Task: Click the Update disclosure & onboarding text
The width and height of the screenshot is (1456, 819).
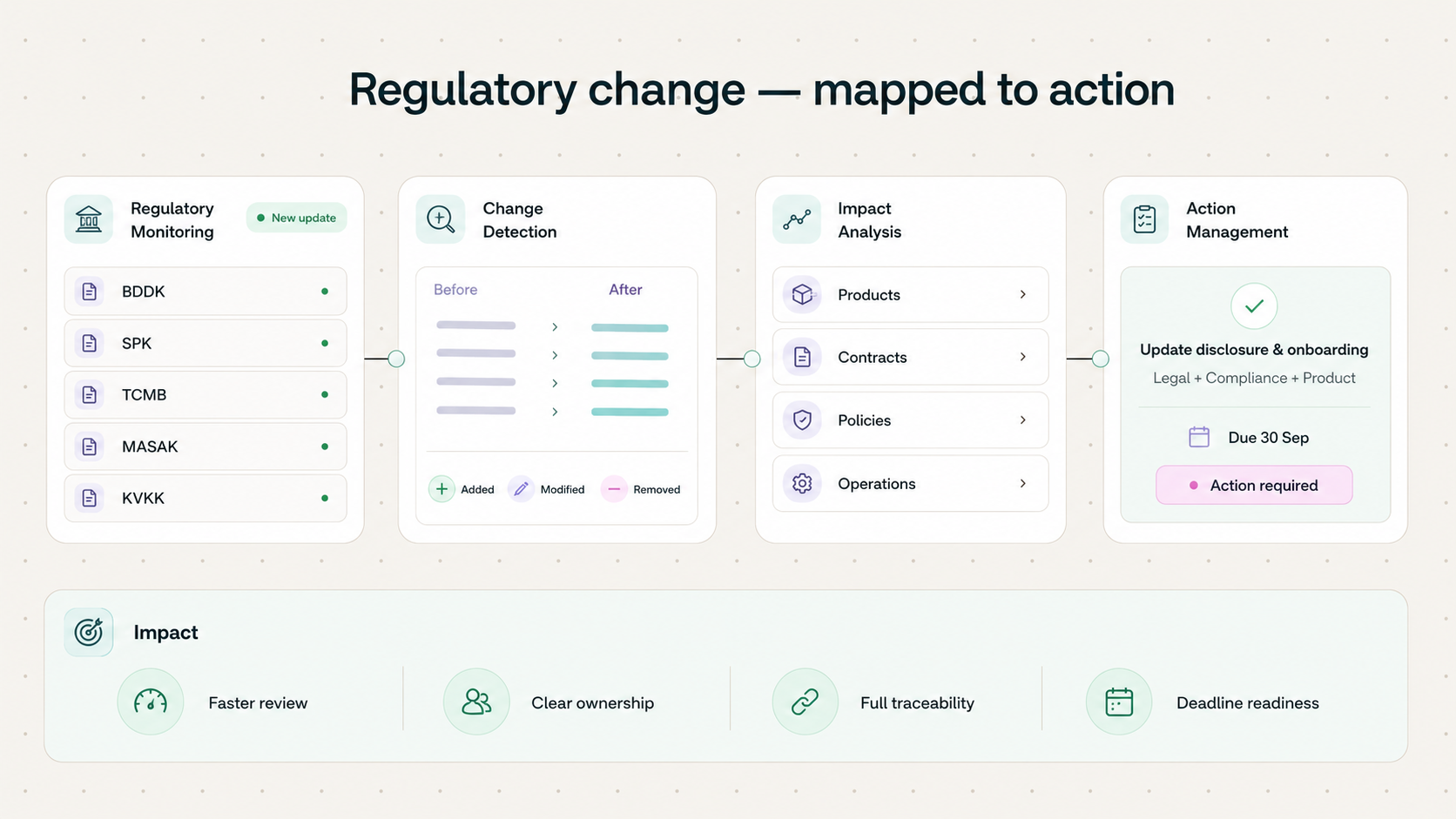Action: (x=1254, y=350)
